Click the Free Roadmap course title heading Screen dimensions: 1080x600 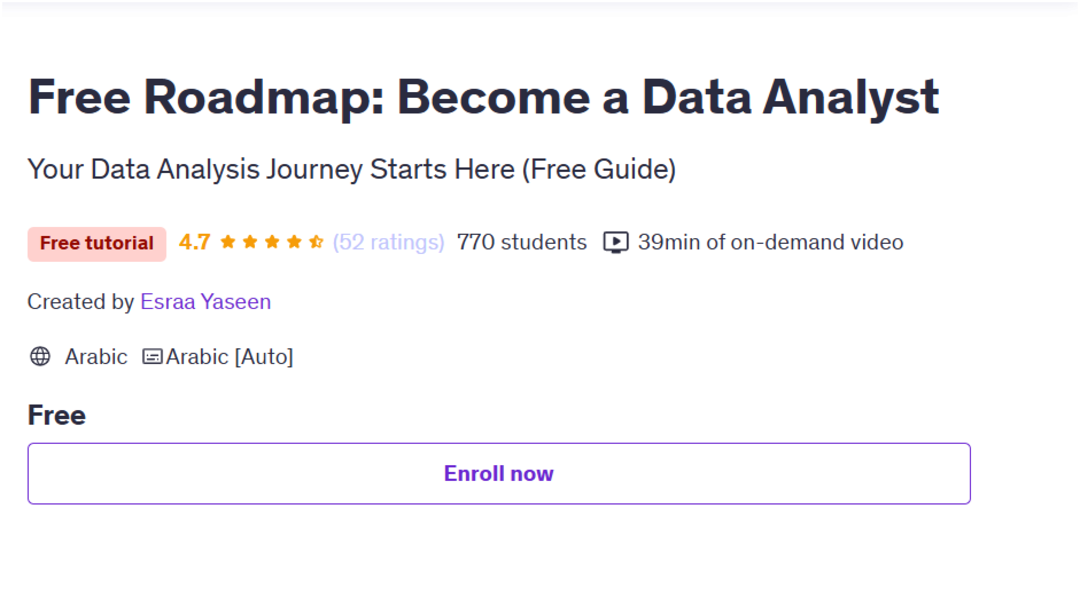click(x=483, y=97)
